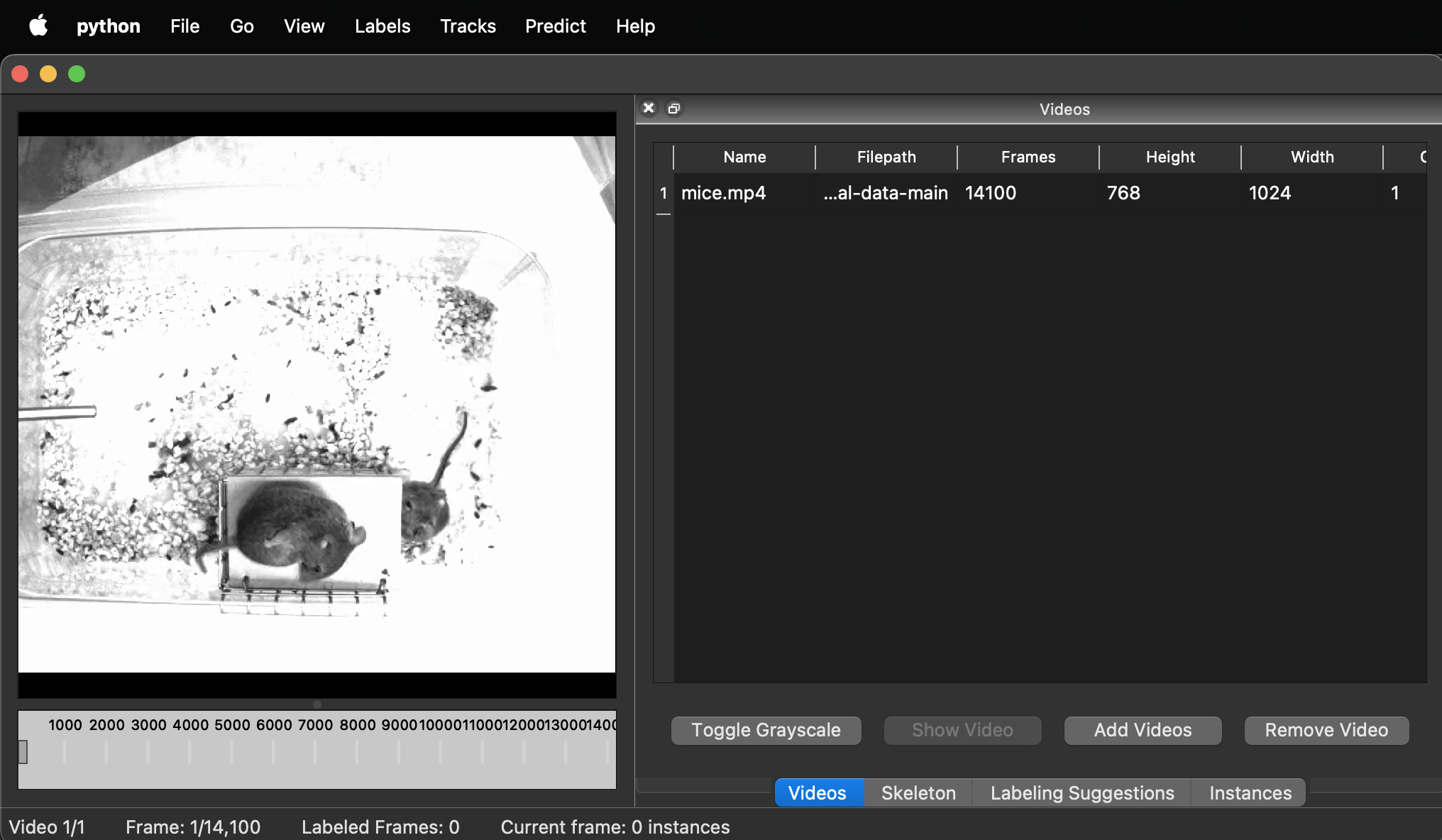Open the File menu
1442x840 pixels.
185,26
